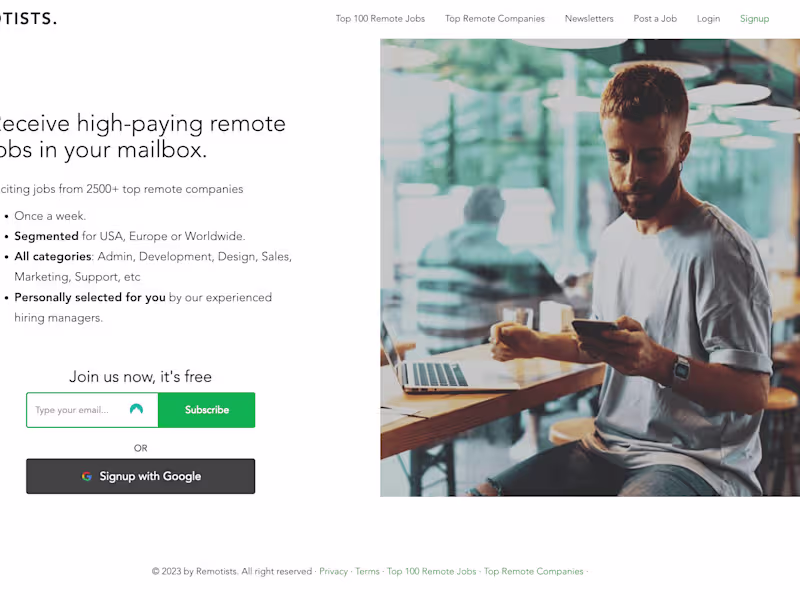Click the teal password manager icon in email field
This screenshot has width=800, height=600.
click(x=136, y=409)
